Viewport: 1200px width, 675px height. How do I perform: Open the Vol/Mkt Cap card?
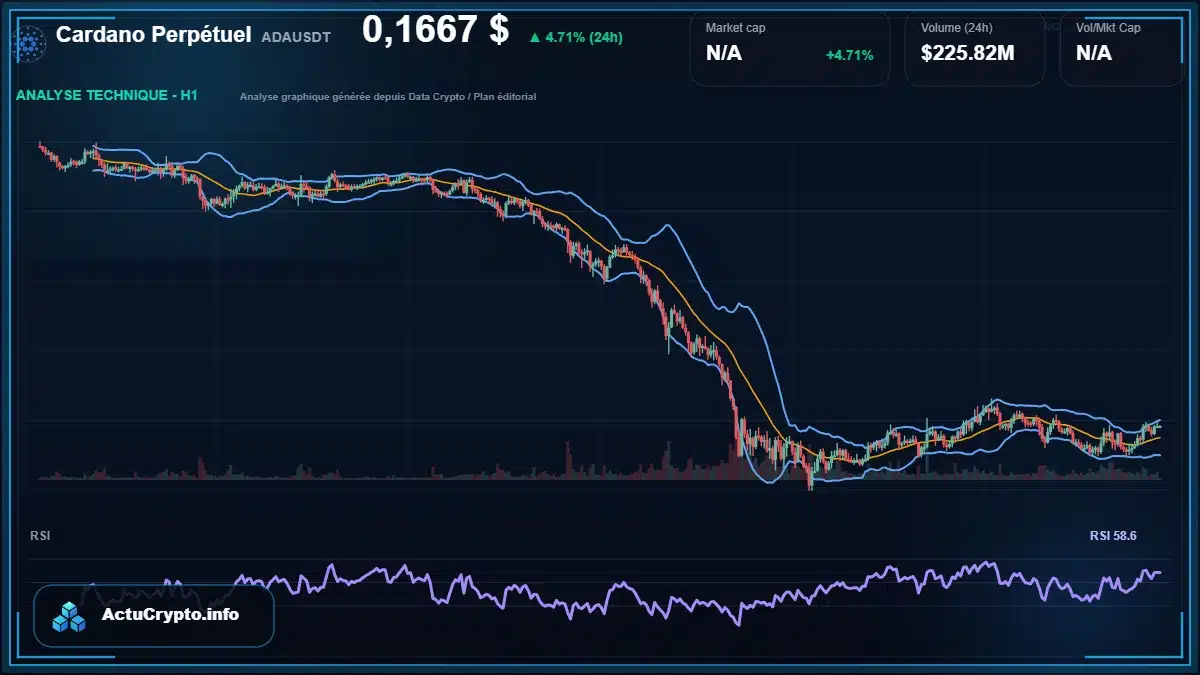[1122, 48]
